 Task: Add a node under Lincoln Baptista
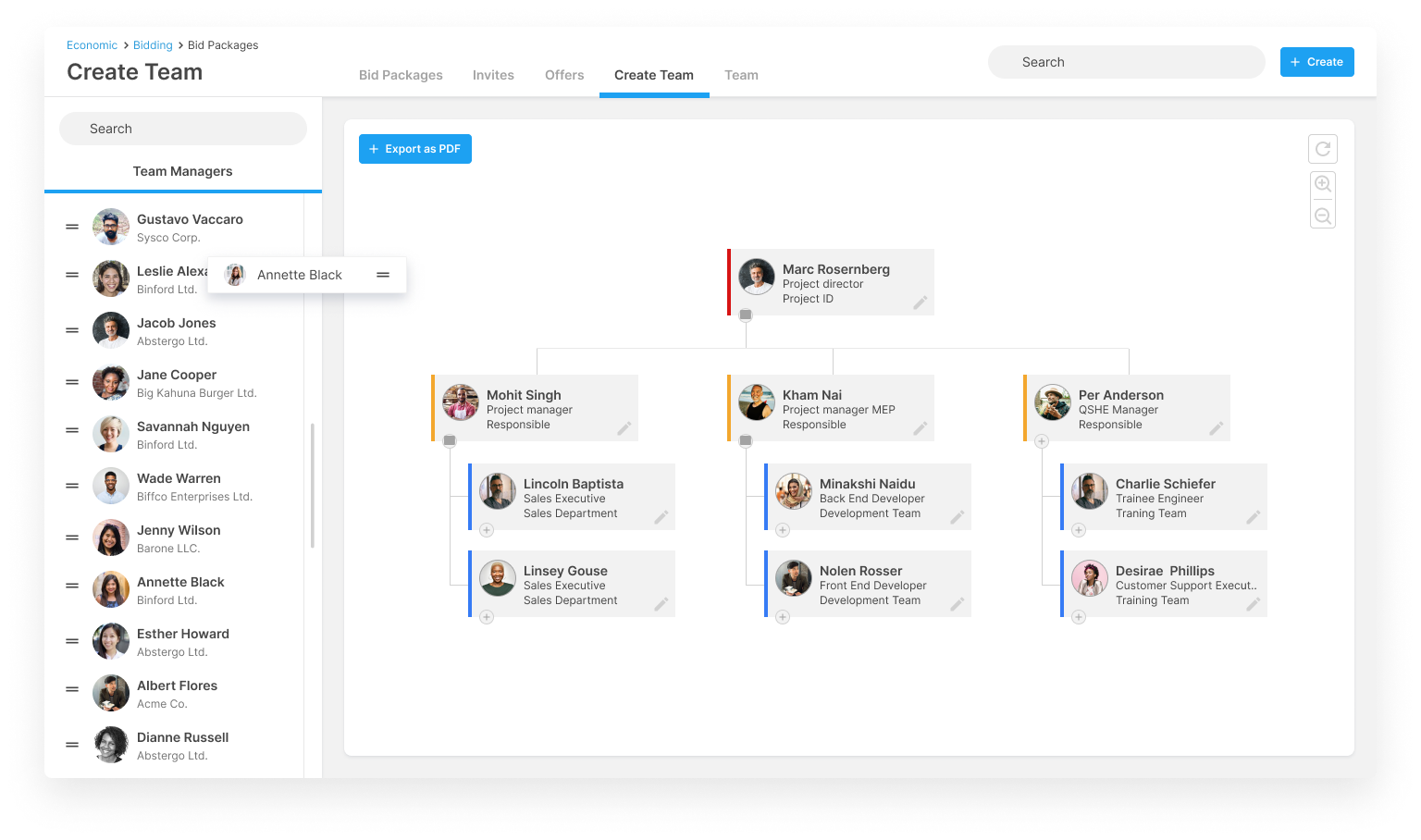click(487, 530)
